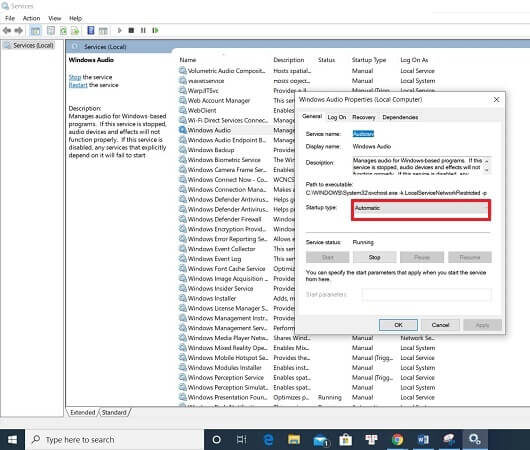Select Windows Perception Service row
The width and height of the screenshot is (530, 450).
[x=226, y=377]
